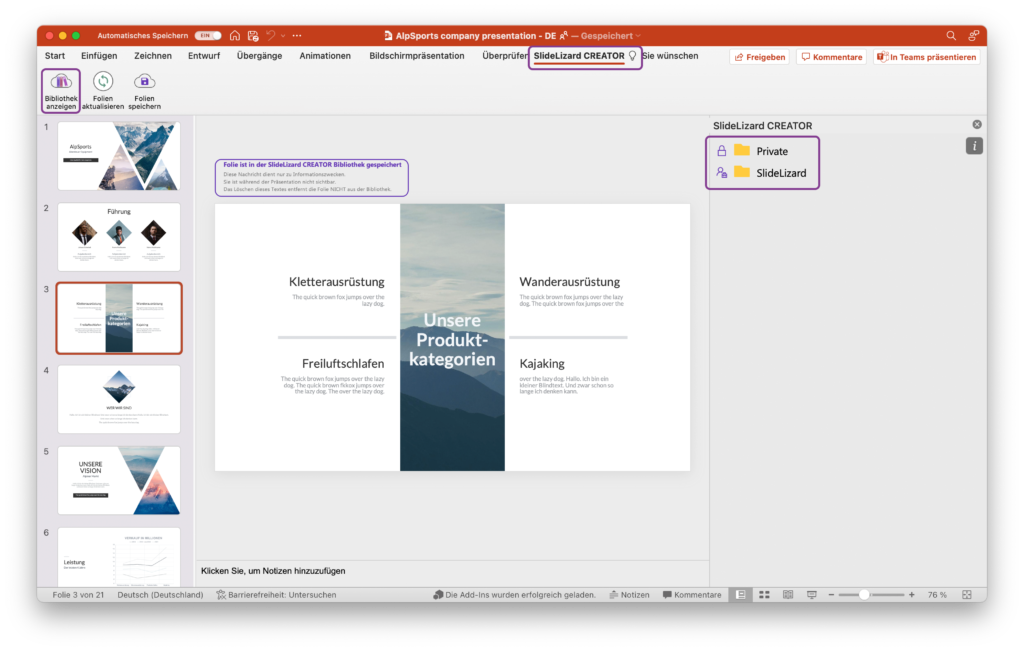Click the Unsere Produktkategorien title text

tap(452, 340)
